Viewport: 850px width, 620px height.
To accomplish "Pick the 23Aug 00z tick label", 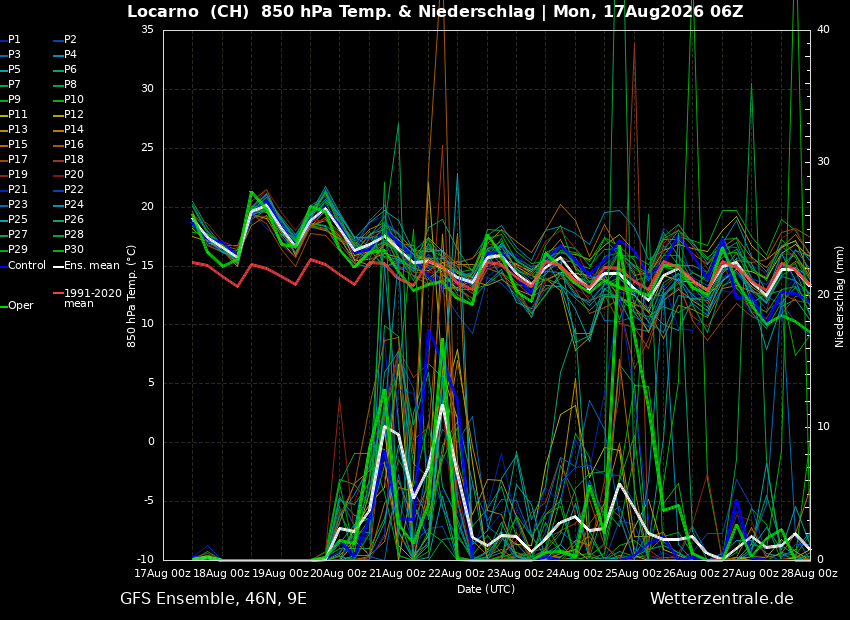I will (516, 573).
